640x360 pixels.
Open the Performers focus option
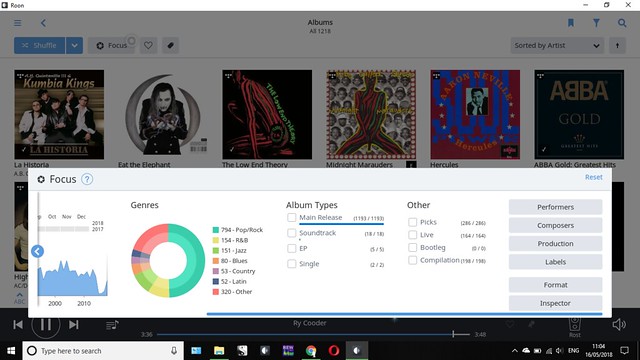point(555,207)
